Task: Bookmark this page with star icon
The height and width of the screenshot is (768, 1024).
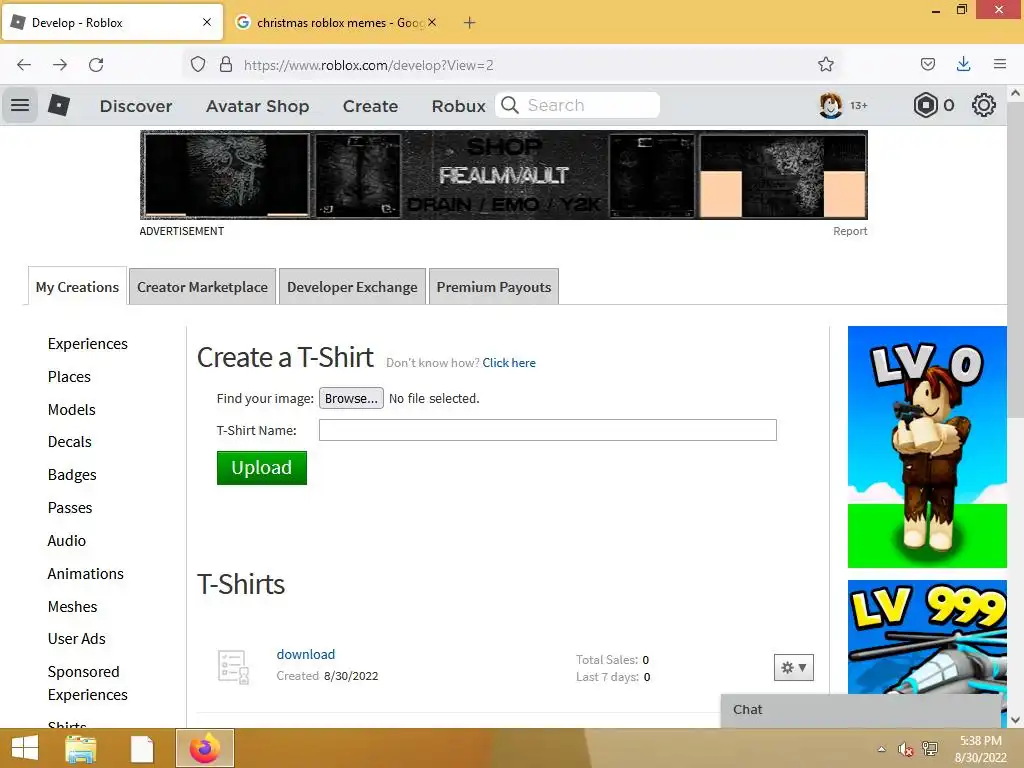Action: click(825, 64)
